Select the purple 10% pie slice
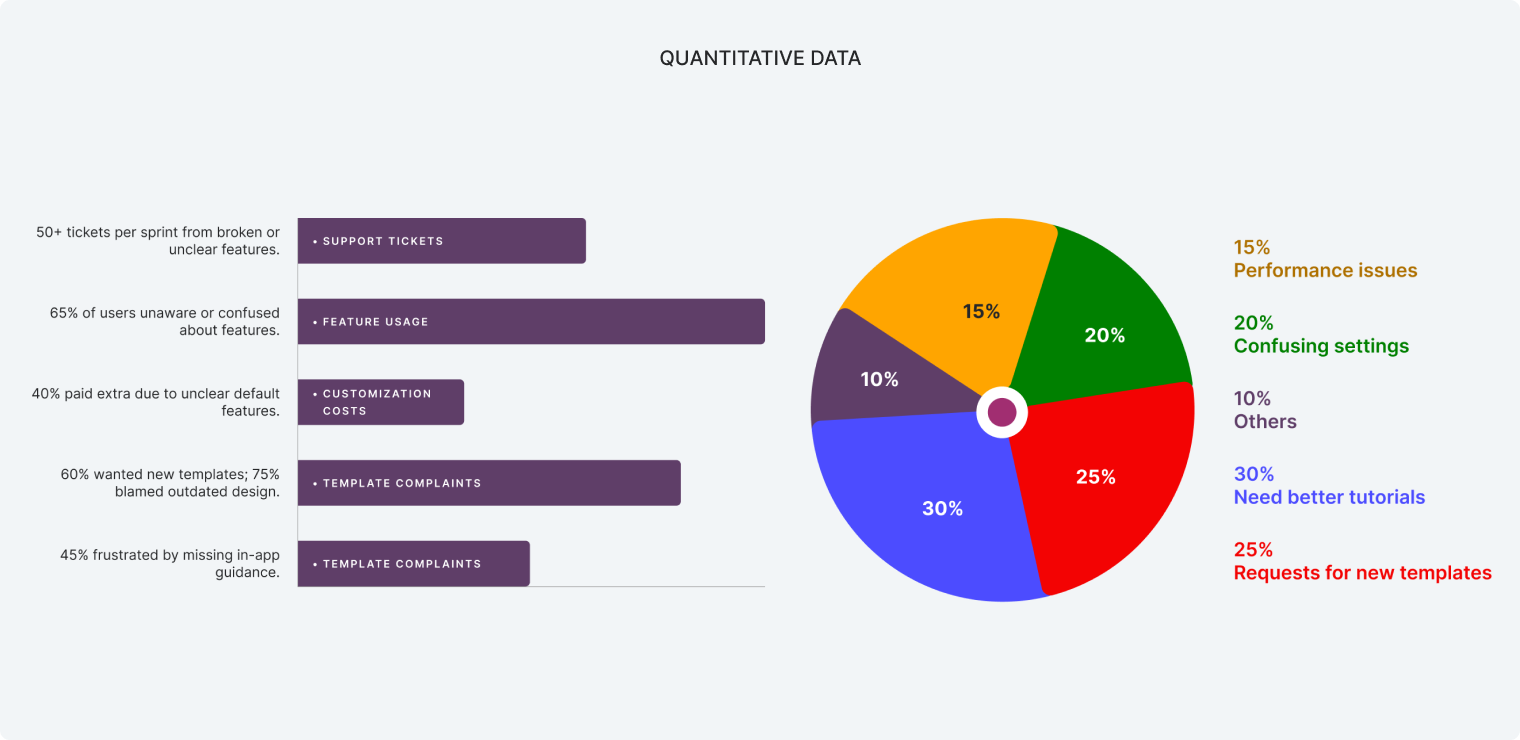 click(870, 375)
